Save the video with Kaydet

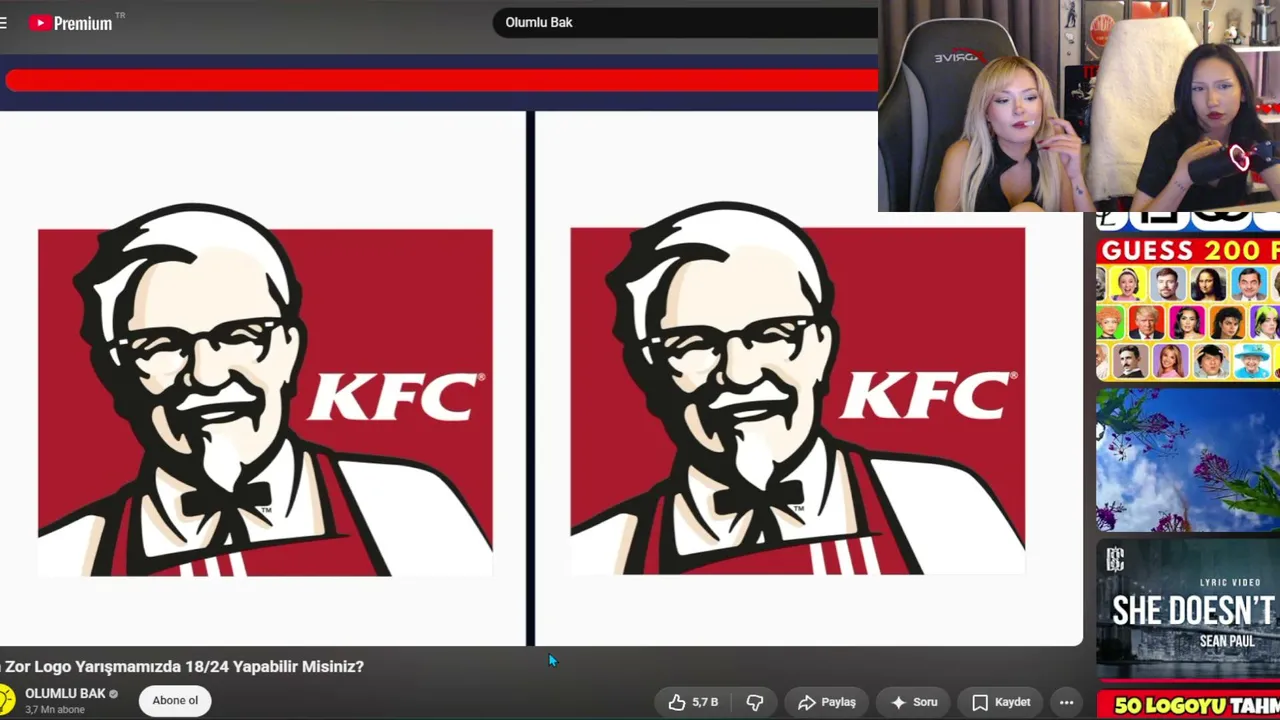click(1001, 702)
